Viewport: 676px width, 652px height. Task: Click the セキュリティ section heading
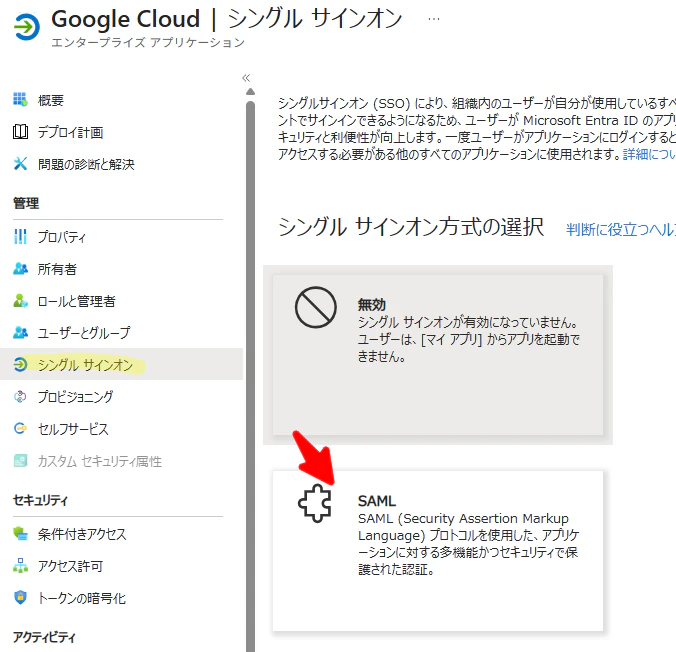click(x=40, y=500)
